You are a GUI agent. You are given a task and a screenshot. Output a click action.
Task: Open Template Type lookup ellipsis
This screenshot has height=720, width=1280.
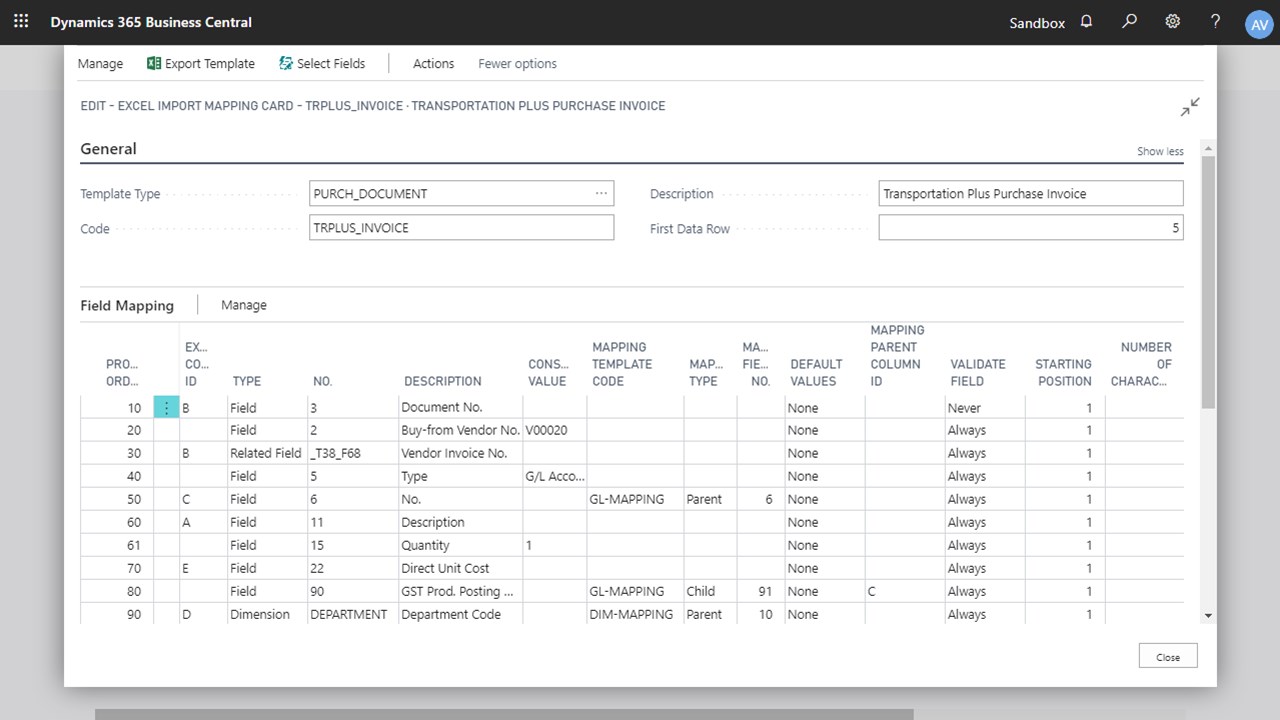click(x=601, y=193)
